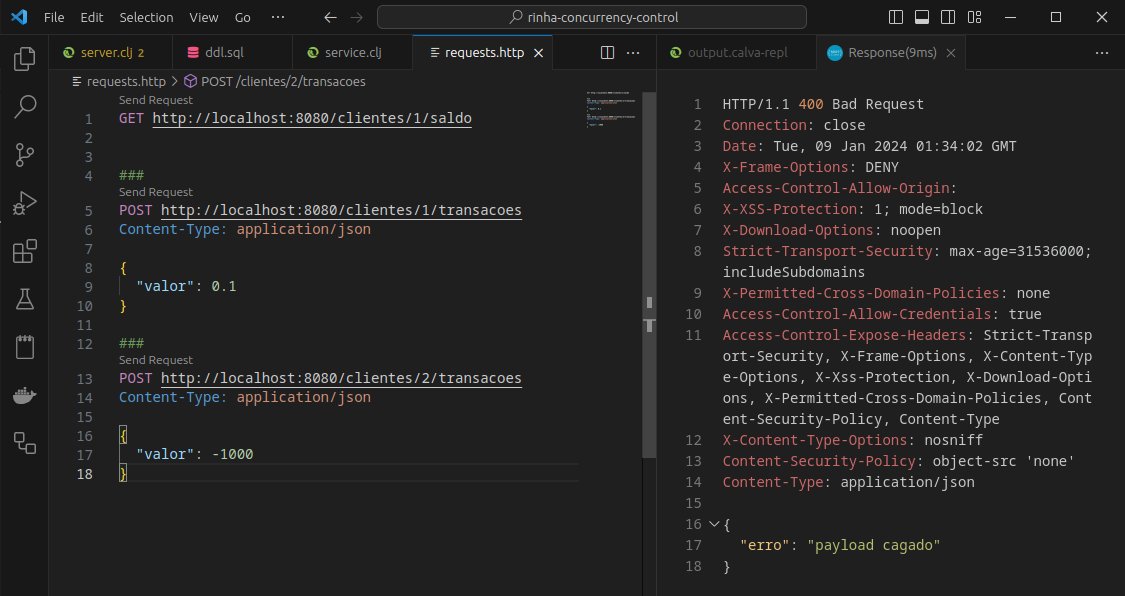Open the View menu
The height and width of the screenshot is (596, 1125).
tap(204, 17)
